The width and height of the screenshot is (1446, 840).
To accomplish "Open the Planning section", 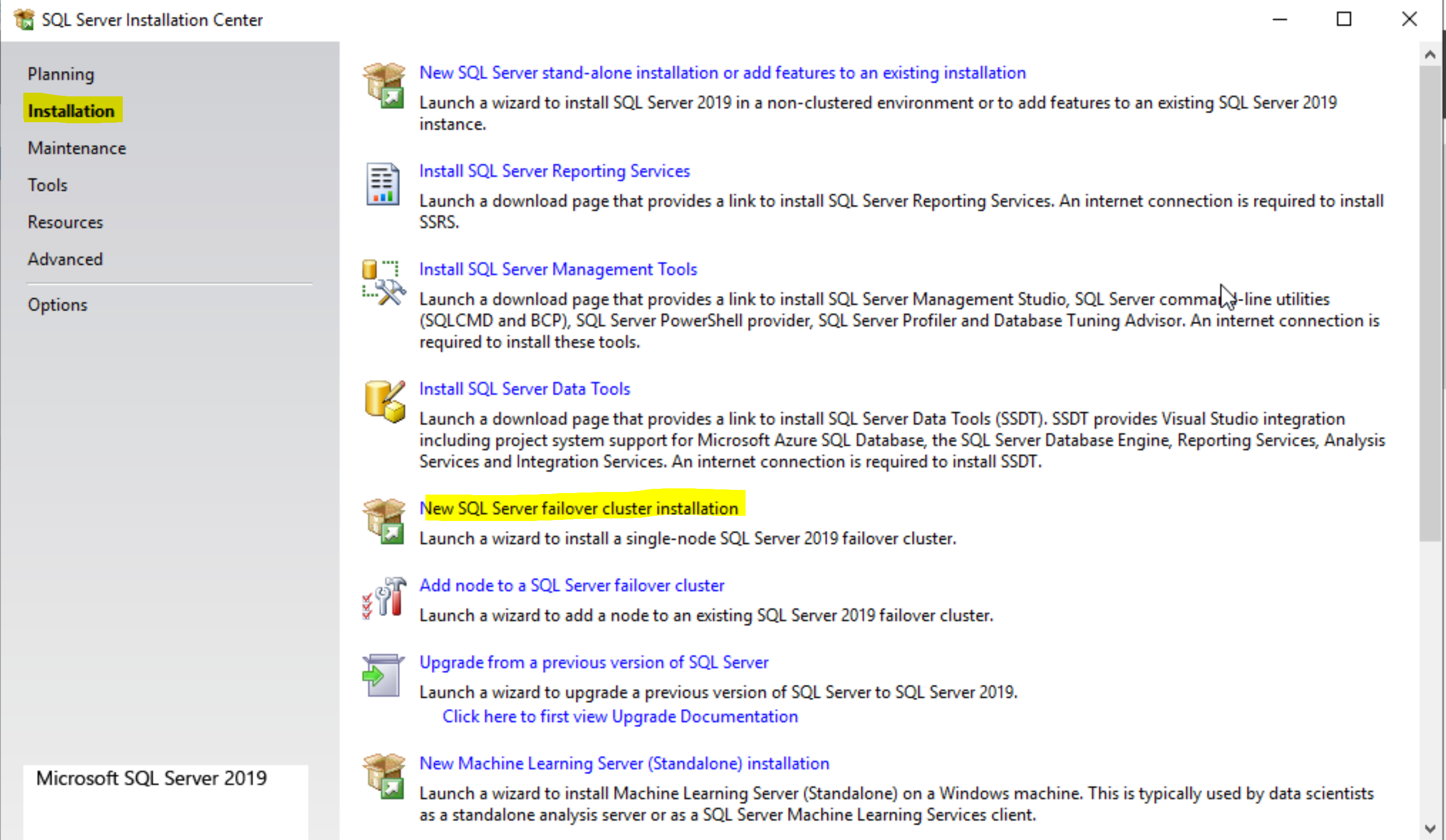I will tap(61, 74).
